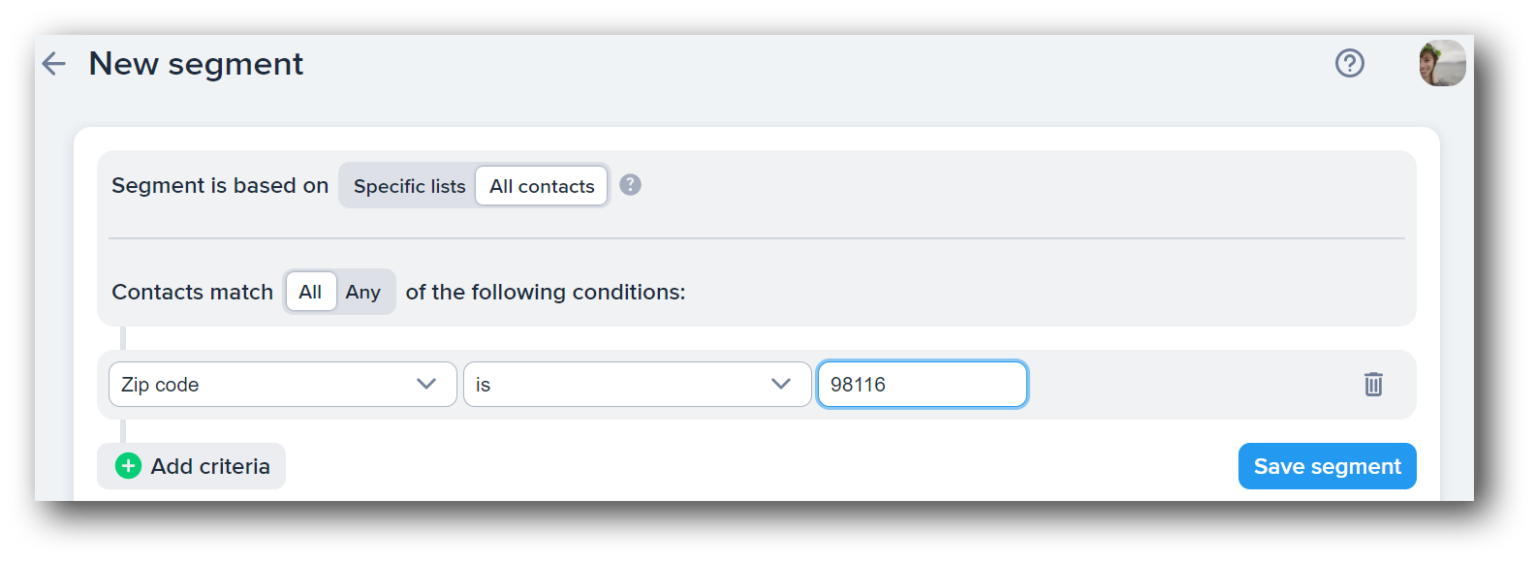This screenshot has height=563, width=1536.
Task: Click the gray info icon beside All contacts
Action: click(x=630, y=185)
